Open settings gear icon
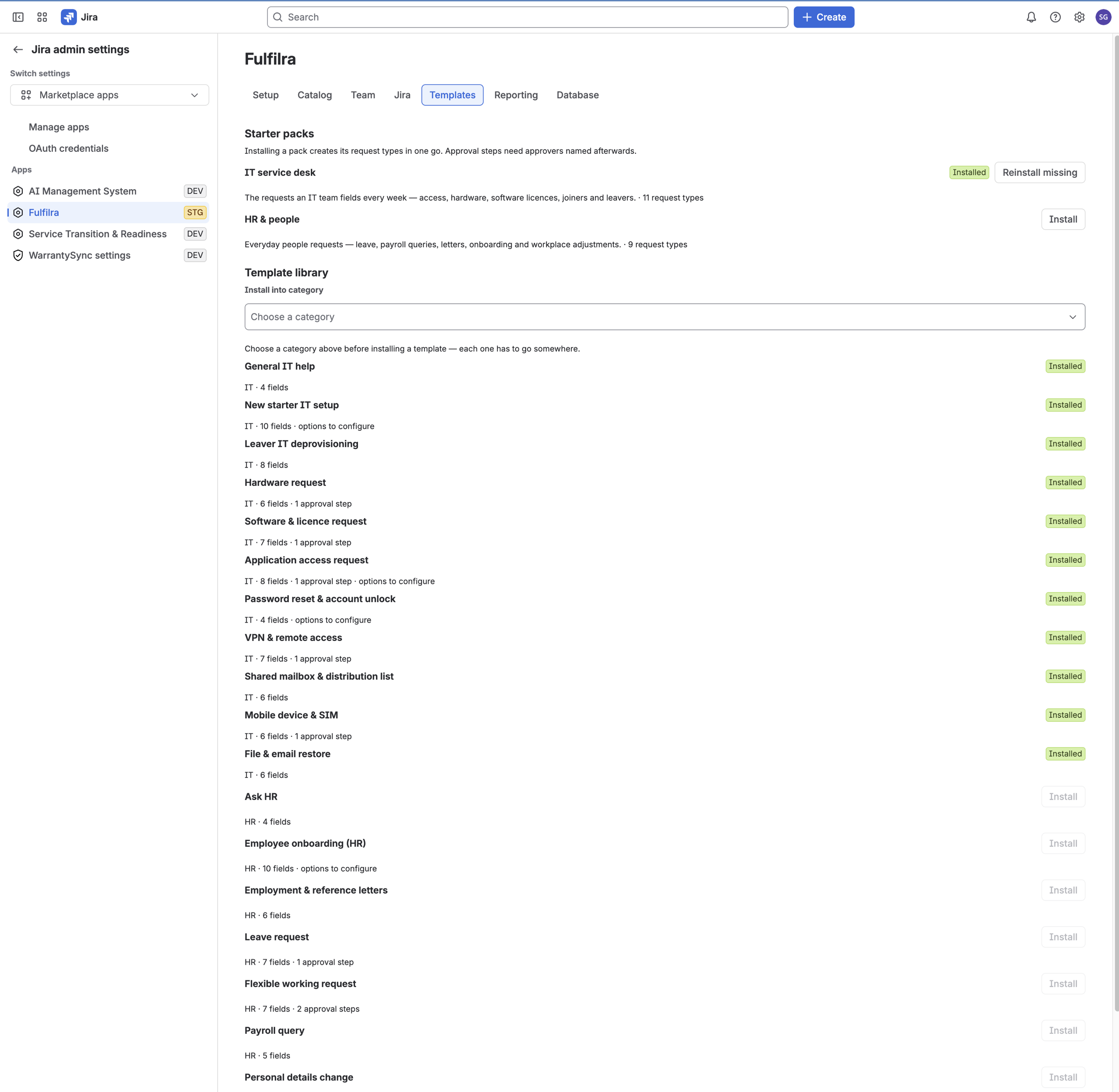1119x1092 pixels. coord(1079,17)
